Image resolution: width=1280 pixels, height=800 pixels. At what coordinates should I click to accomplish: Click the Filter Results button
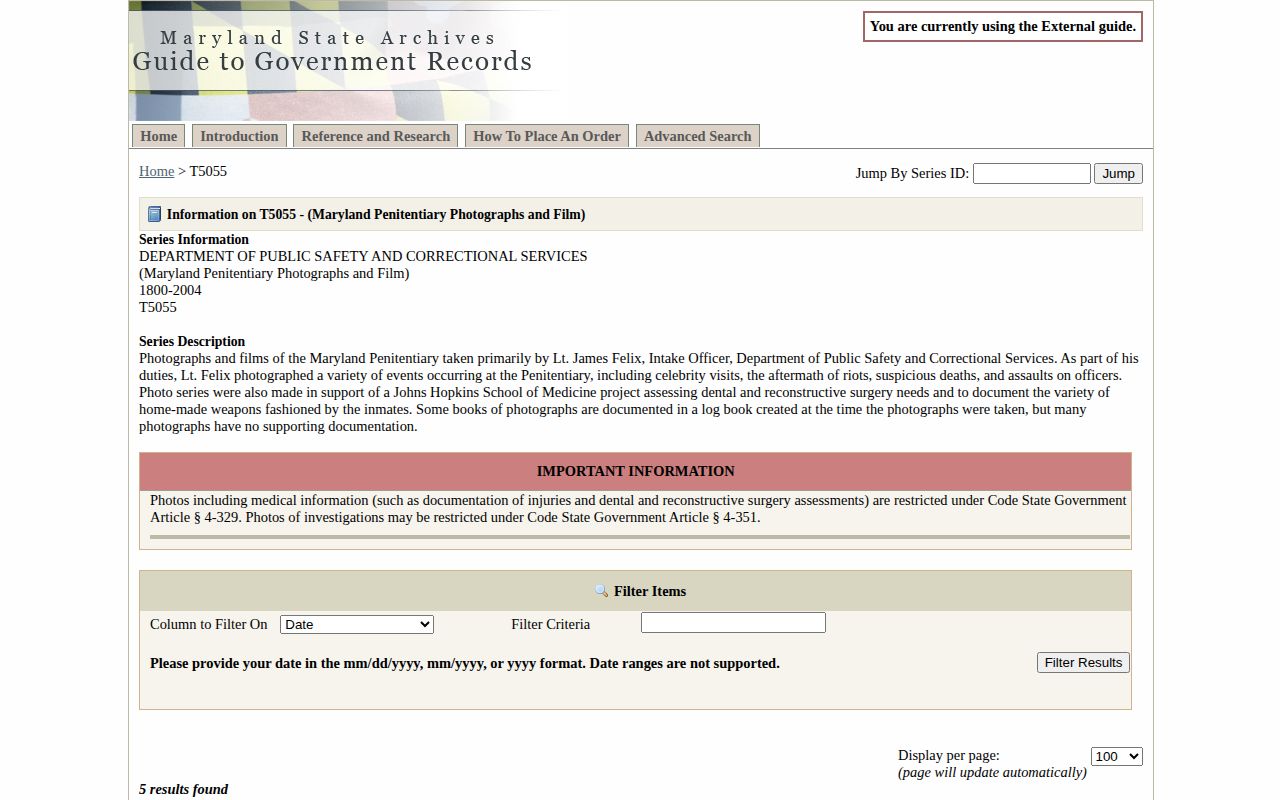click(1083, 662)
